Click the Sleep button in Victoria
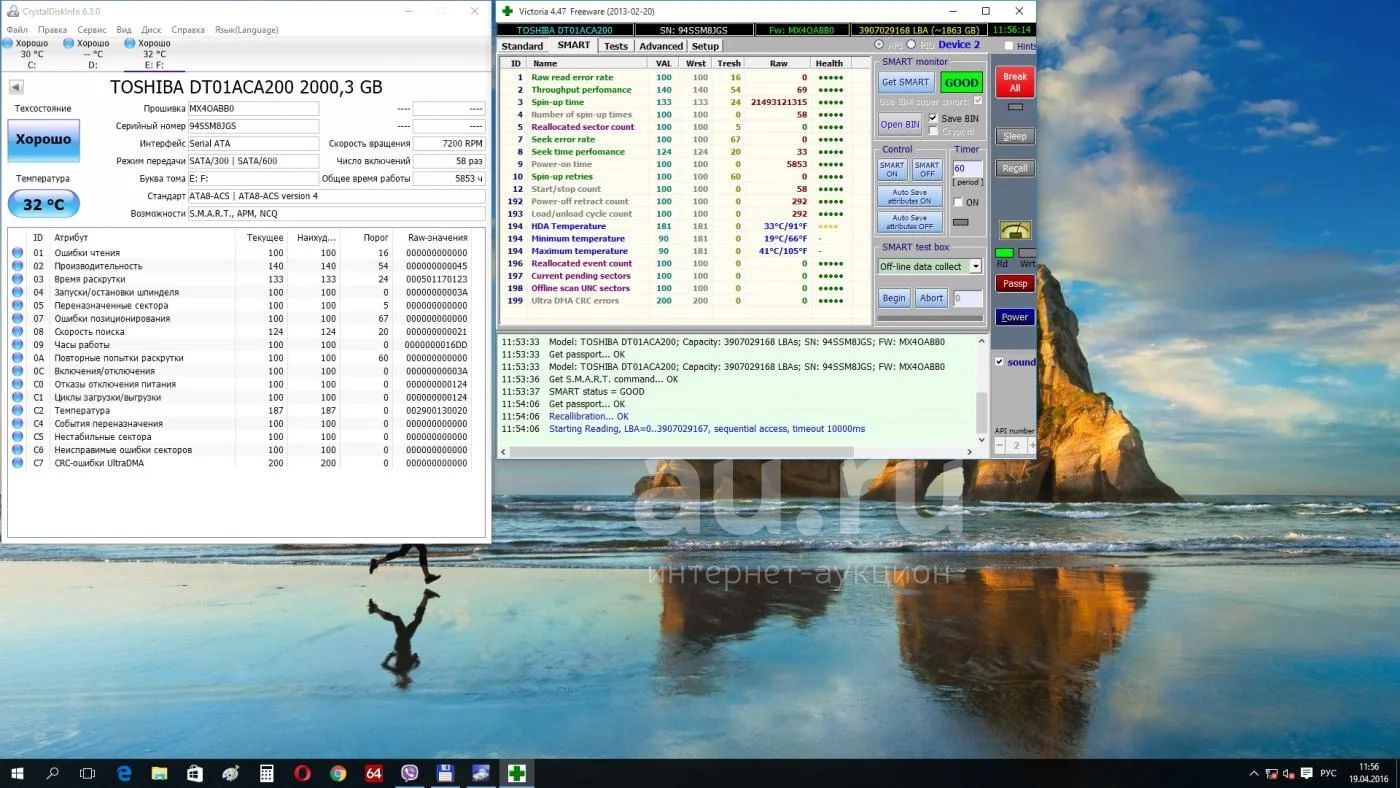The width and height of the screenshot is (1400, 788). click(1015, 136)
